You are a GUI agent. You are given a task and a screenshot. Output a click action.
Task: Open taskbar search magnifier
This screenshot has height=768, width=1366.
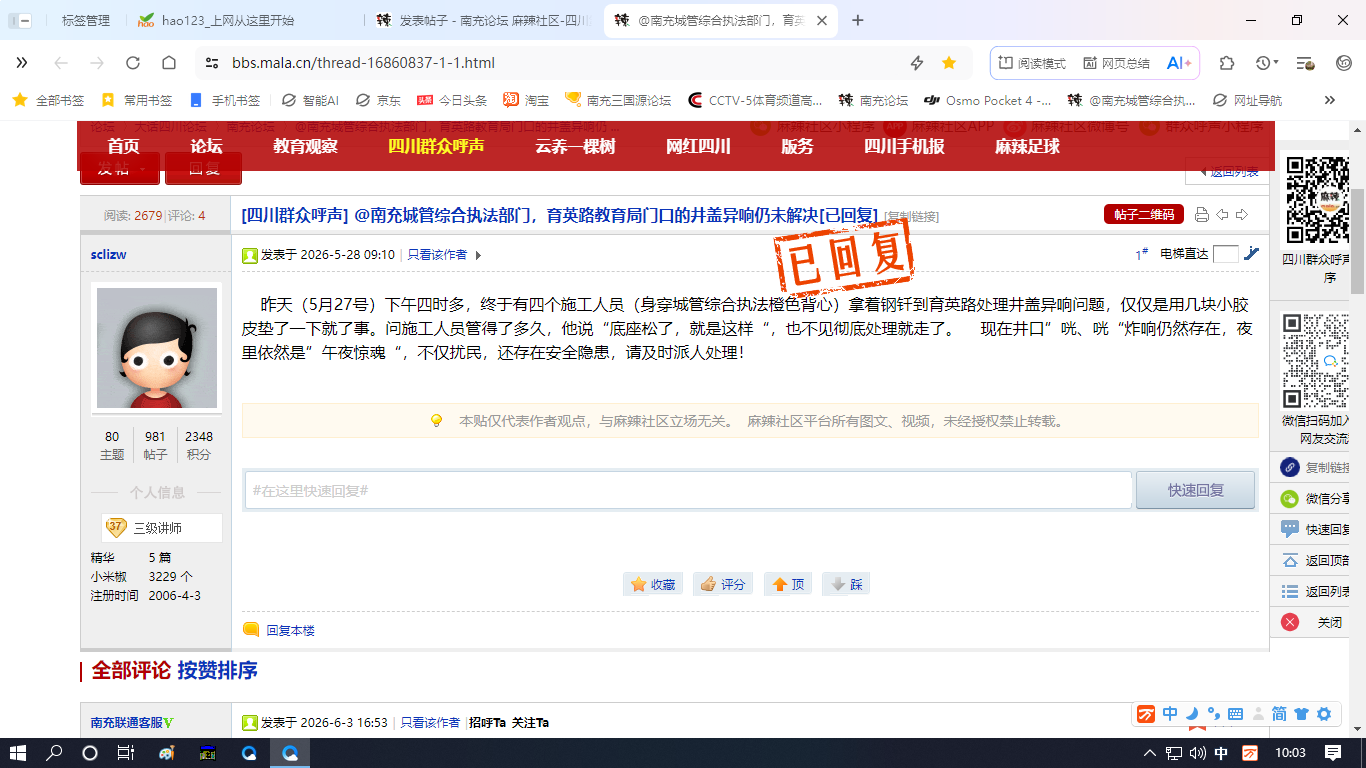pyautogui.click(x=54, y=752)
